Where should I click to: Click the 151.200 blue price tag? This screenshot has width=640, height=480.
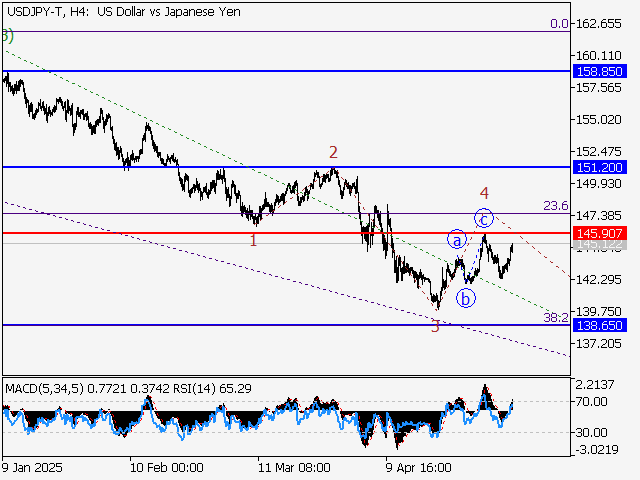[600, 167]
